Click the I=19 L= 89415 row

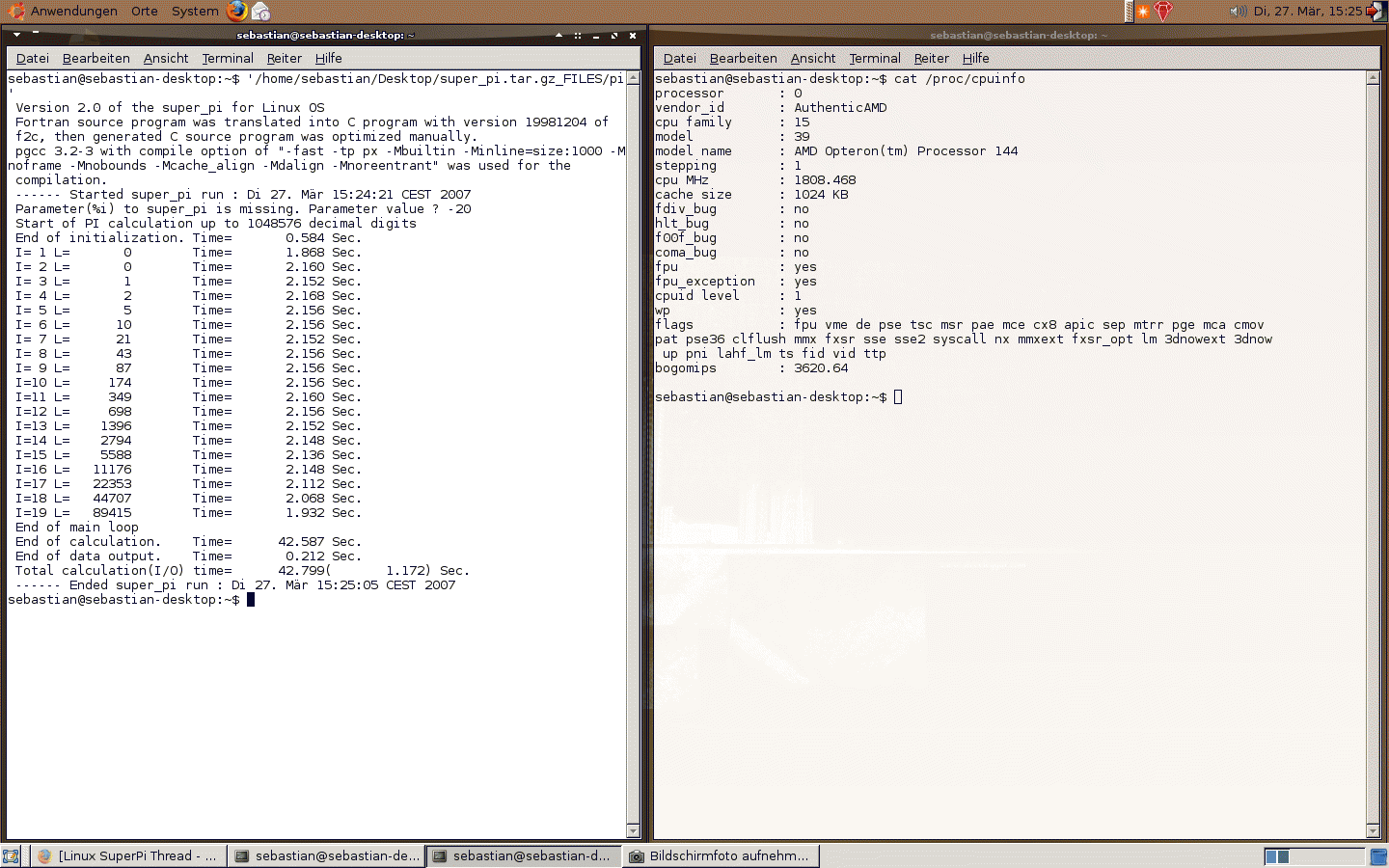[188, 513]
